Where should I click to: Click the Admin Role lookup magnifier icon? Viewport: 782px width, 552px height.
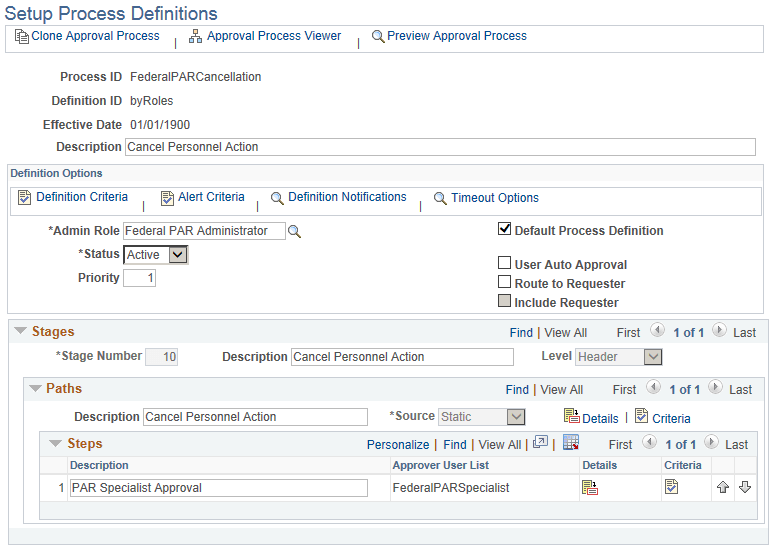point(294,232)
